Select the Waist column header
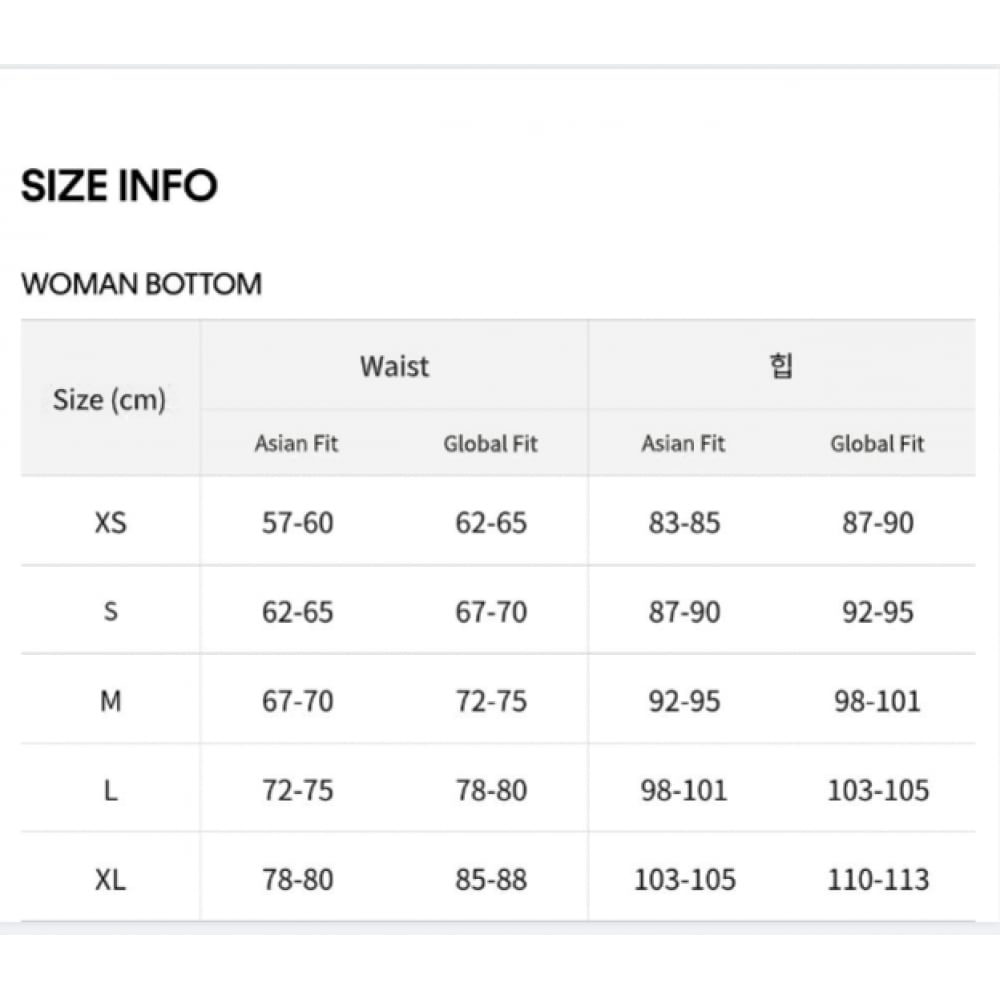The width and height of the screenshot is (1000, 1000). [x=394, y=366]
